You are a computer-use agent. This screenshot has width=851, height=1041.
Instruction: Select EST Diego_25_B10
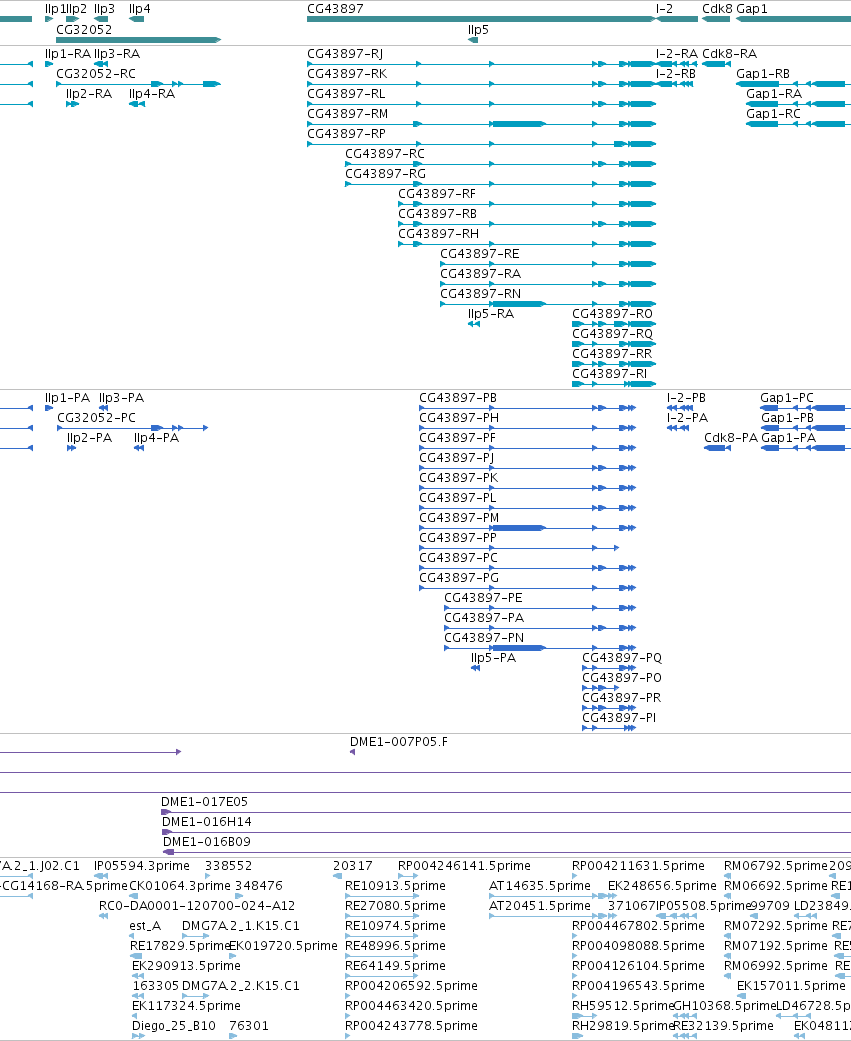[x=138, y=1036]
